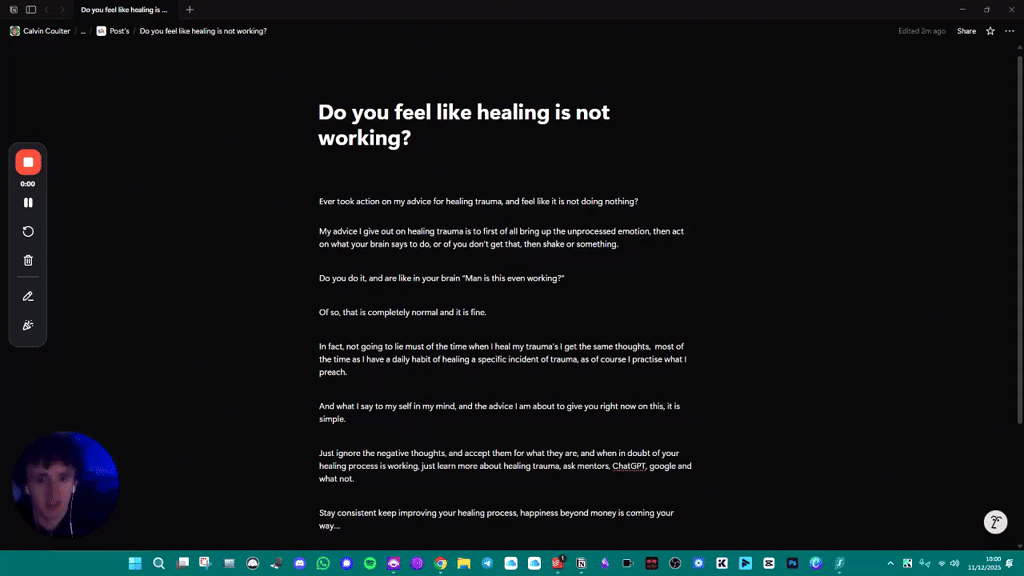Open the Share options
1024x576 pixels.
[x=966, y=31]
